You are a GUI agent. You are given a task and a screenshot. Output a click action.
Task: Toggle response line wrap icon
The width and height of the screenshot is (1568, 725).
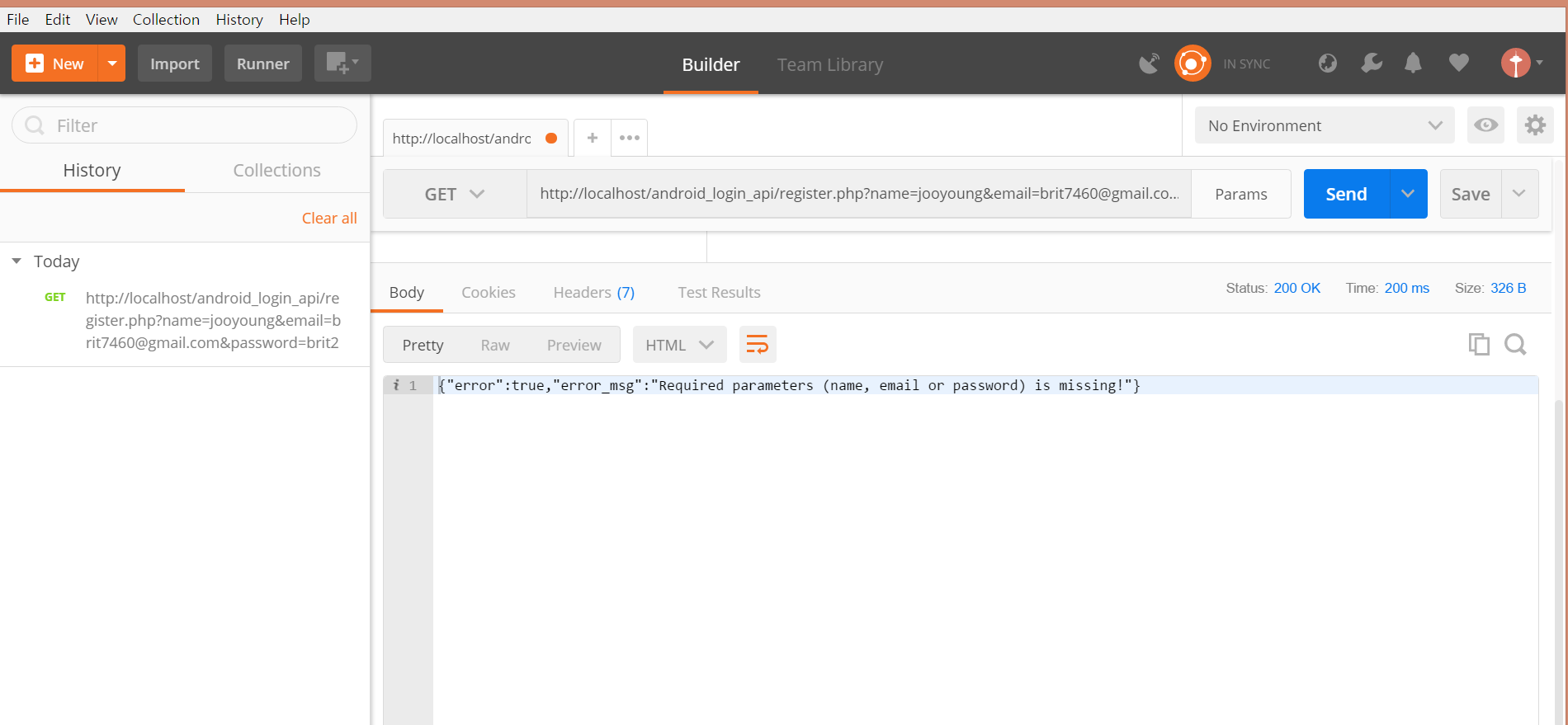pos(758,345)
